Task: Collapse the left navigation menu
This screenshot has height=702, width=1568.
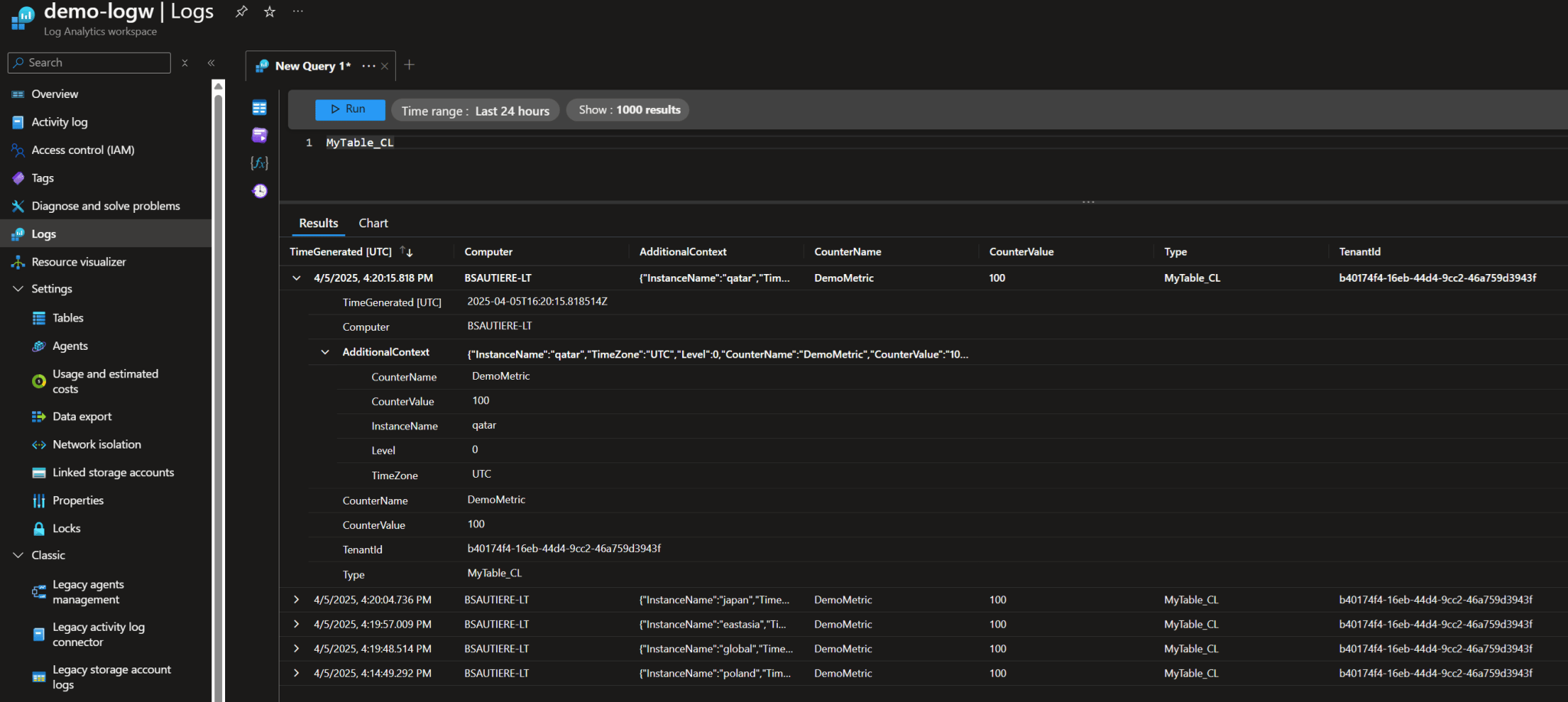Action: [x=211, y=63]
